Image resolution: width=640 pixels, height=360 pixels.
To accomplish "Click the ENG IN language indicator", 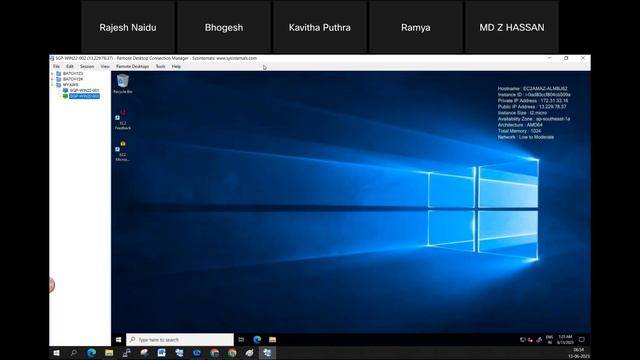I will (x=549, y=340).
